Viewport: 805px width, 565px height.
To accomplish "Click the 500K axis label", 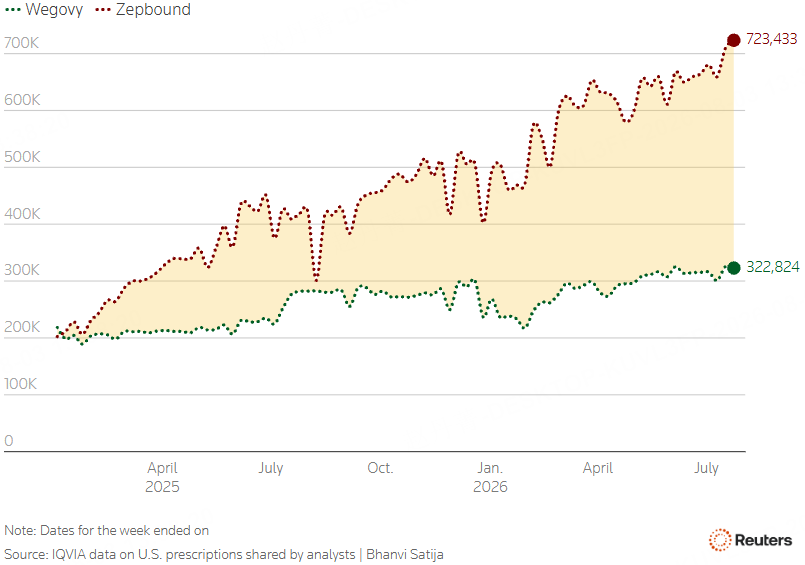I will (x=22, y=157).
